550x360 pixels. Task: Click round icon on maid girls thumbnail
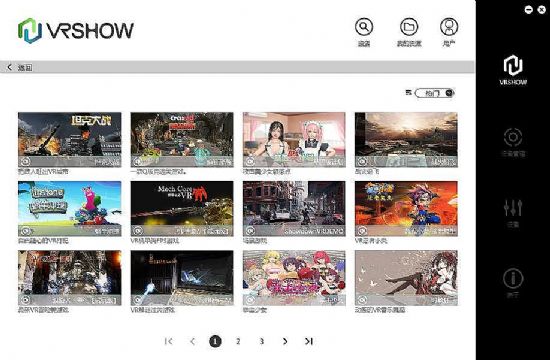pos(250,161)
